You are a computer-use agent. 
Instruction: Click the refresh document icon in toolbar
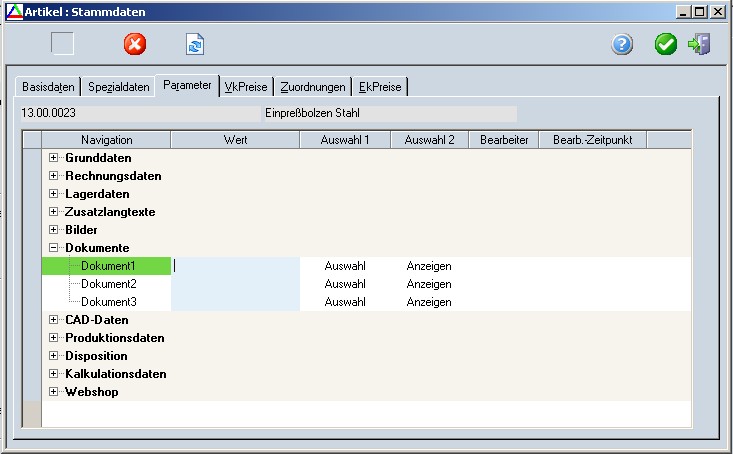[x=194, y=44]
